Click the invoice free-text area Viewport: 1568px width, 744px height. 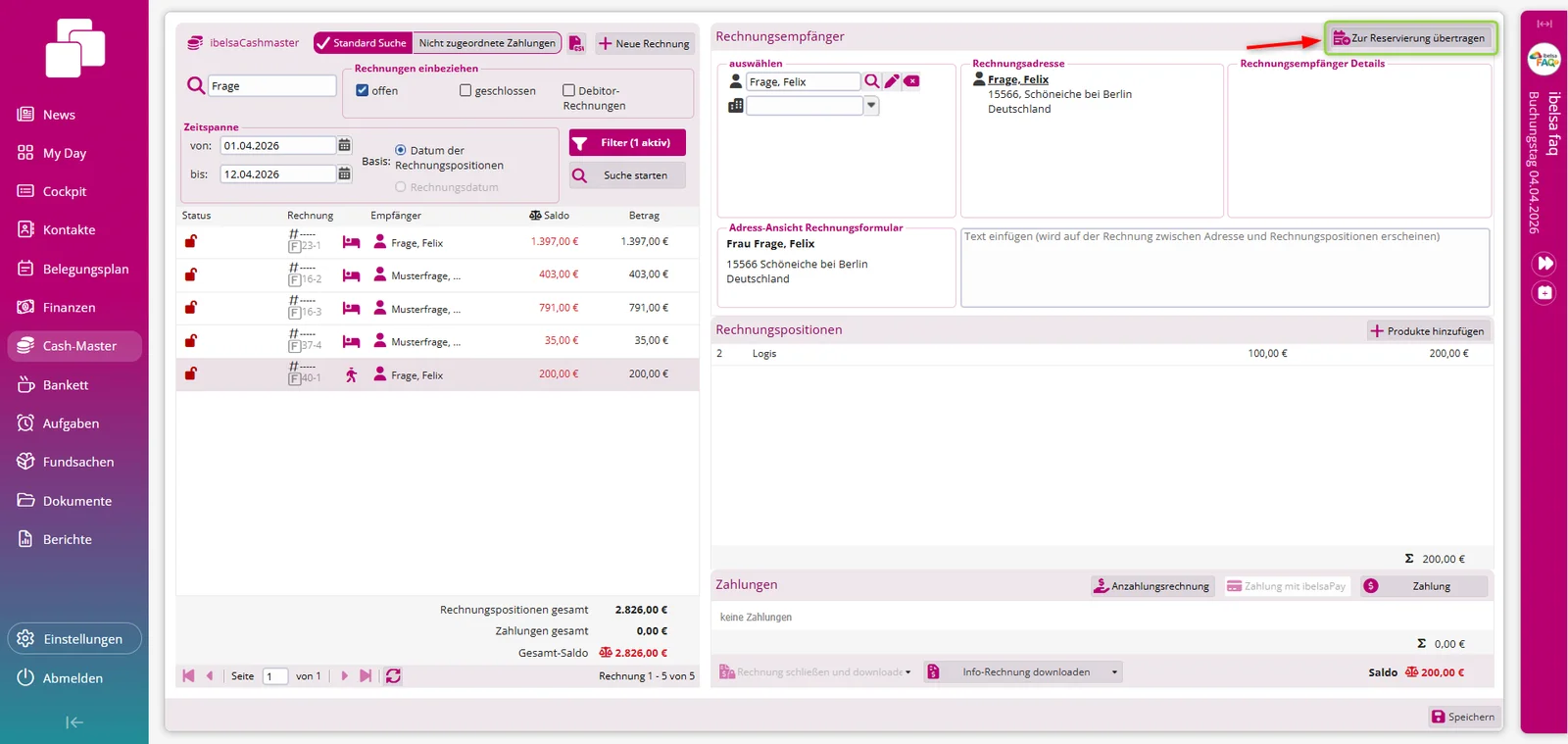[x=1225, y=268]
